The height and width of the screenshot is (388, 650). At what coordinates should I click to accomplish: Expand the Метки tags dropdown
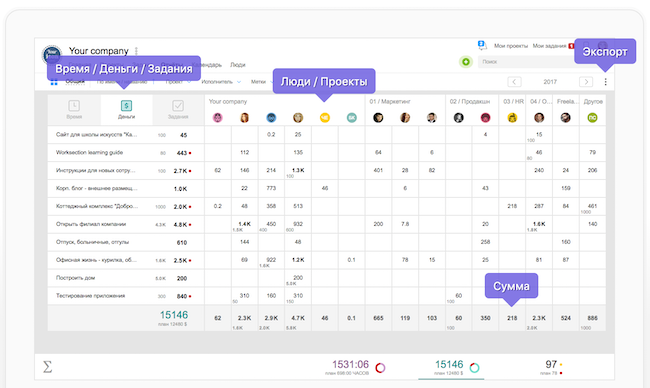[x=262, y=82]
